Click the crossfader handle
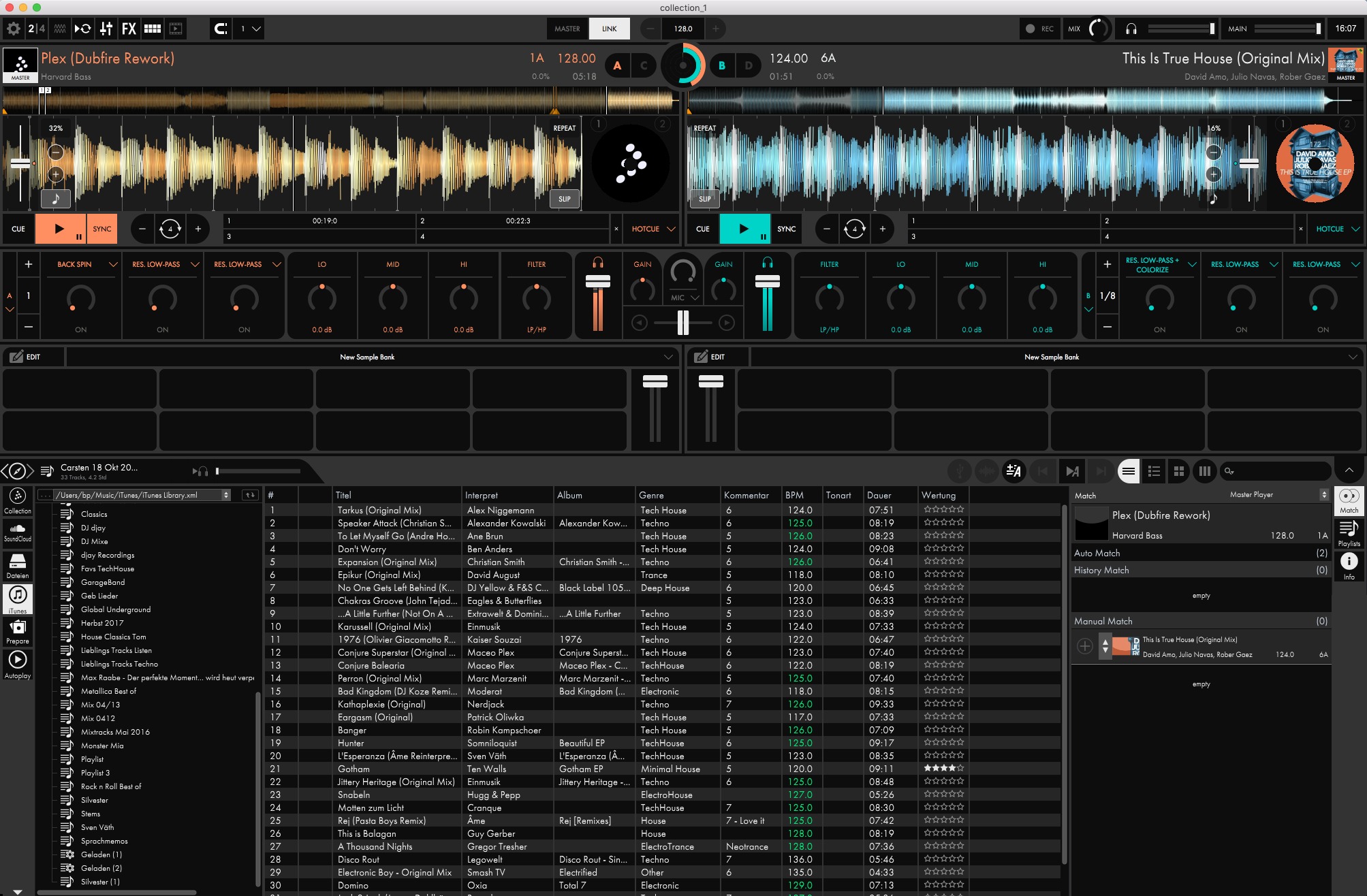The image size is (1367, 896). click(x=682, y=323)
